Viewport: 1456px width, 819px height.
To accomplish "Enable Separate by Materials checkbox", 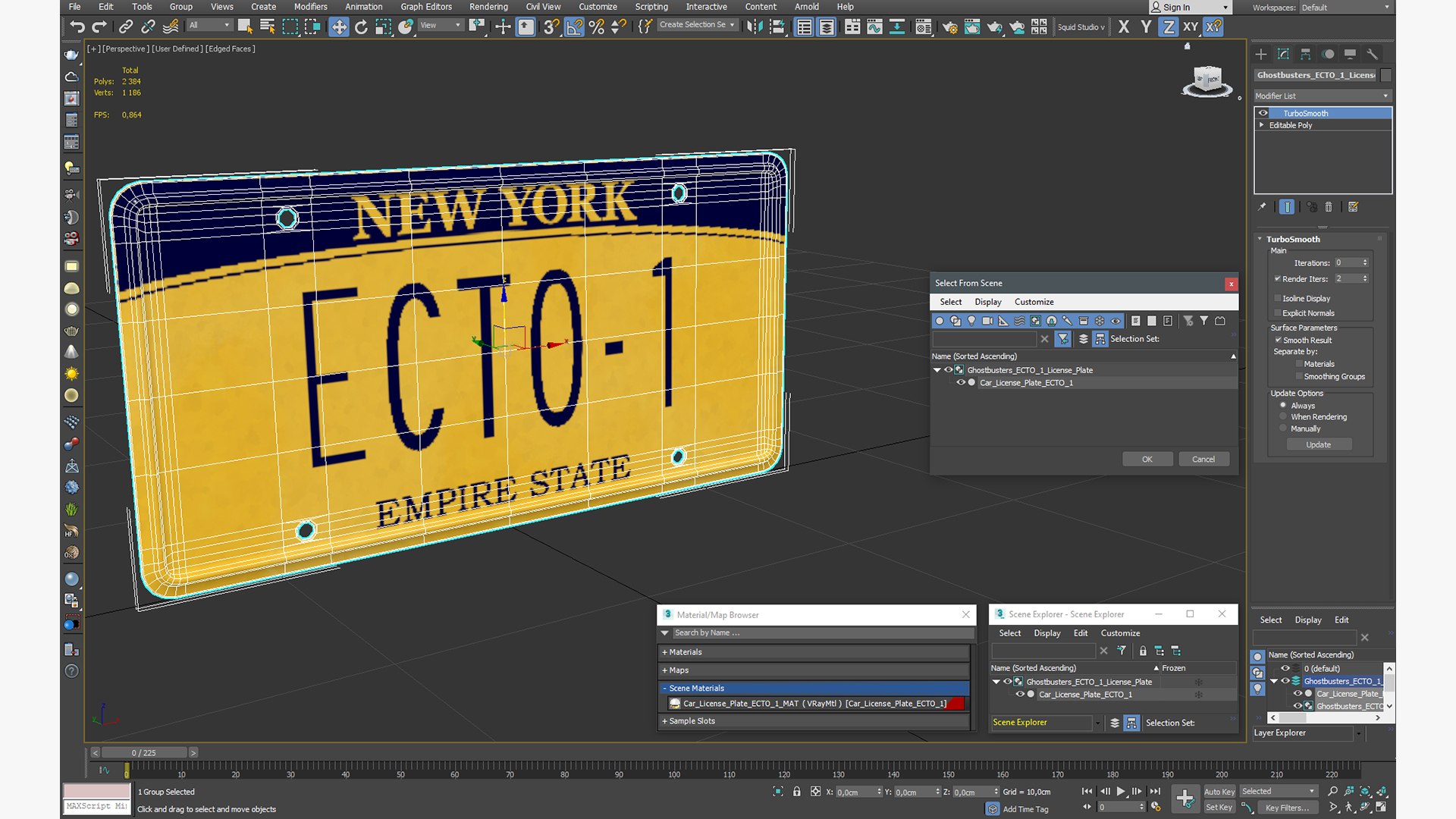I will click(1299, 364).
